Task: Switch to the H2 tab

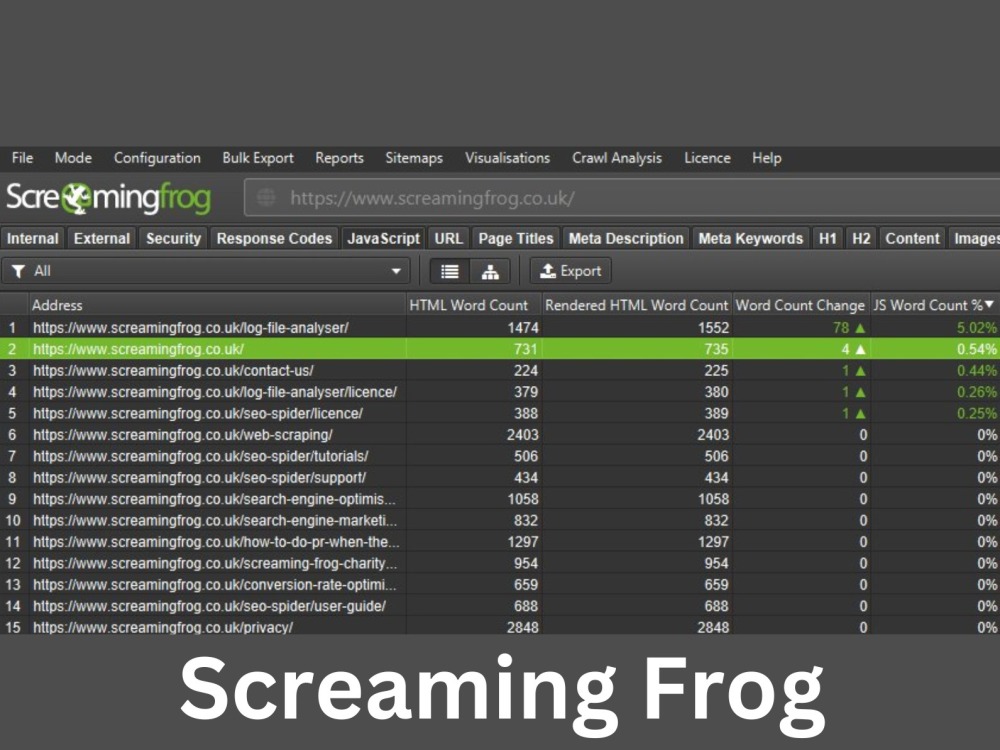Action: coord(861,239)
